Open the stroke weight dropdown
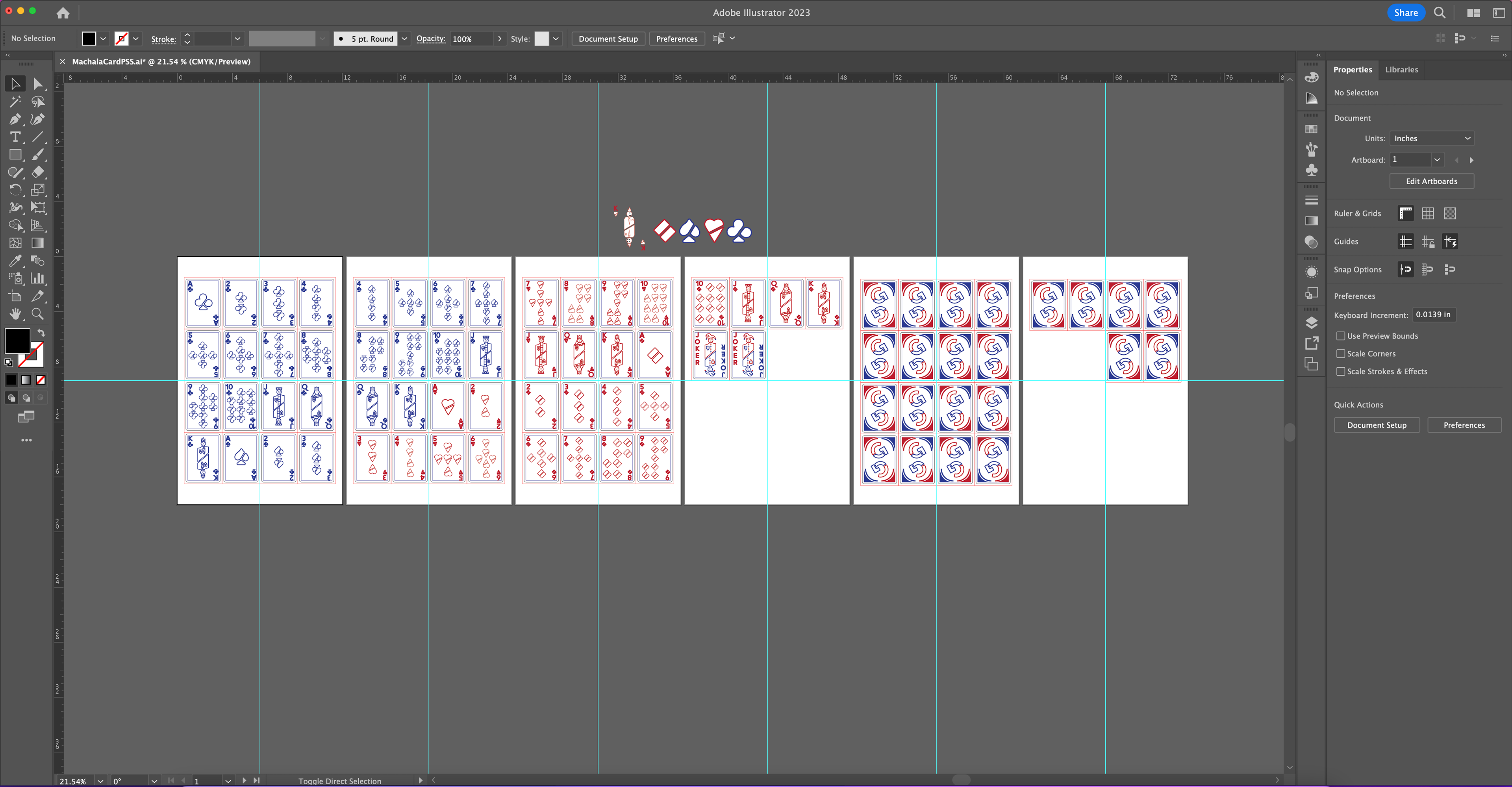1512x787 pixels. point(237,39)
